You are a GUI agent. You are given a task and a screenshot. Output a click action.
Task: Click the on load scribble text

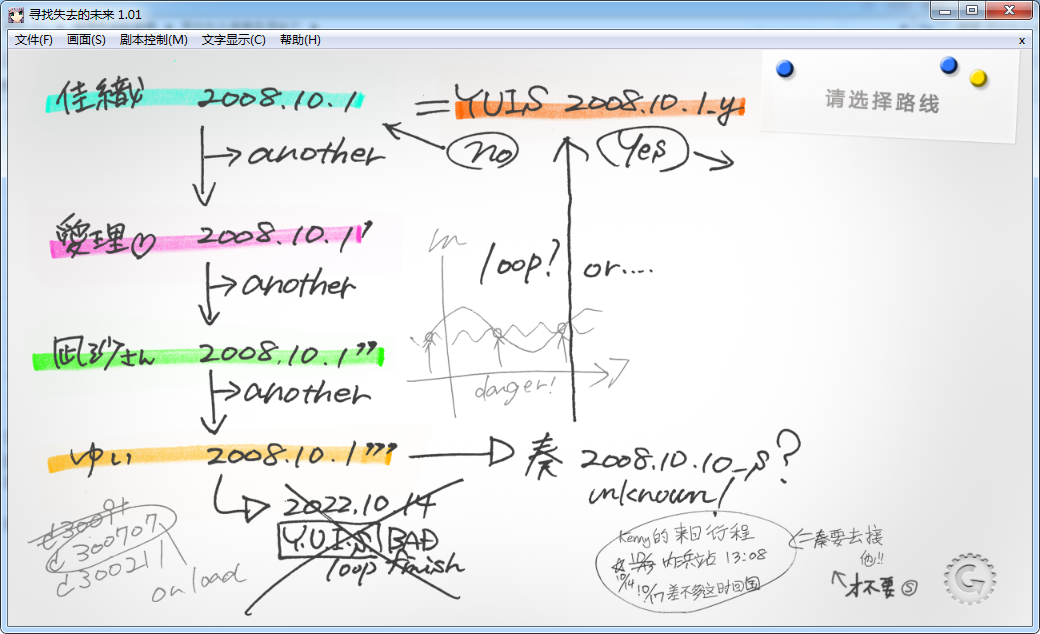[x=198, y=582]
